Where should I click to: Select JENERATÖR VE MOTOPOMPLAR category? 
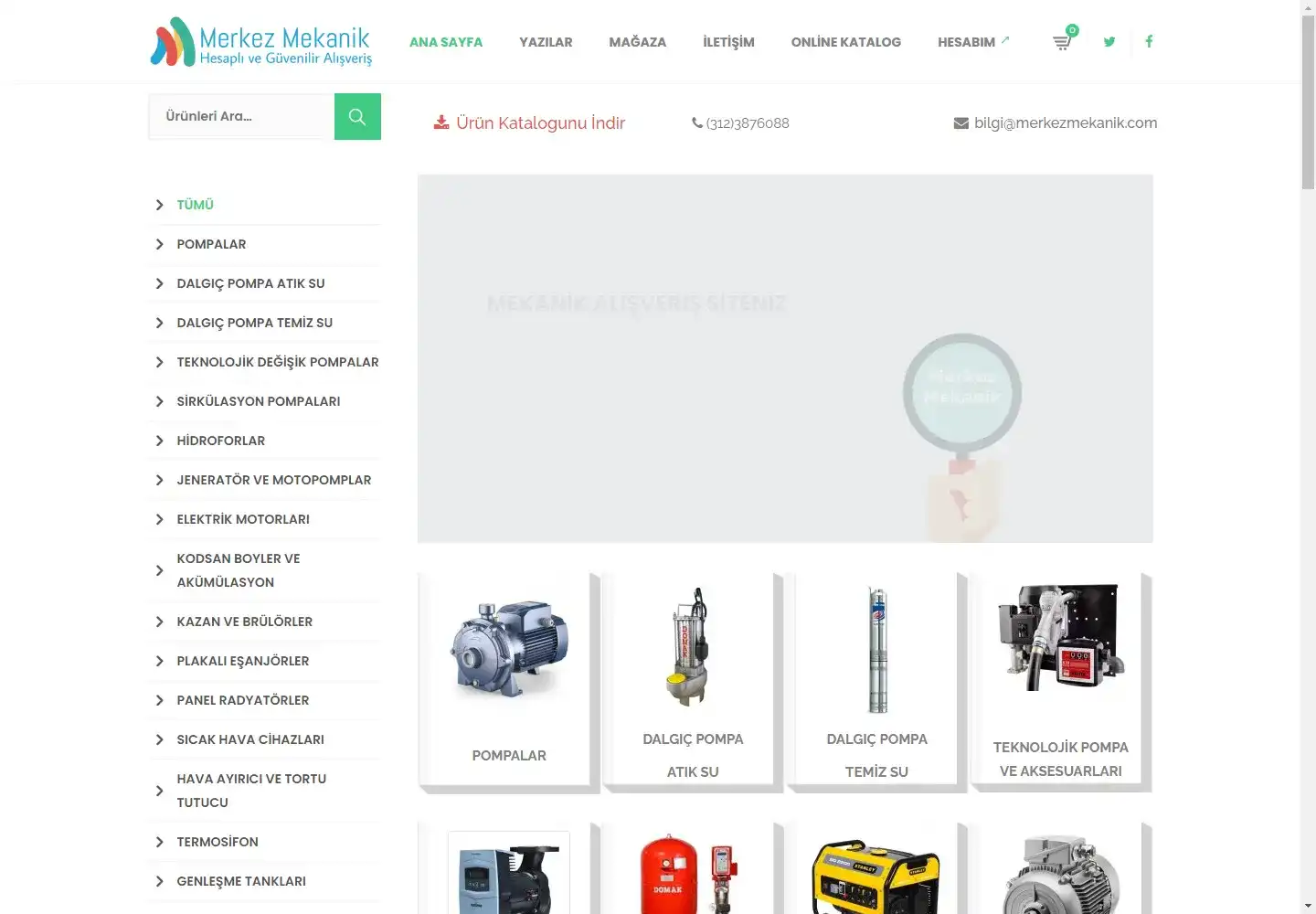[274, 480]
